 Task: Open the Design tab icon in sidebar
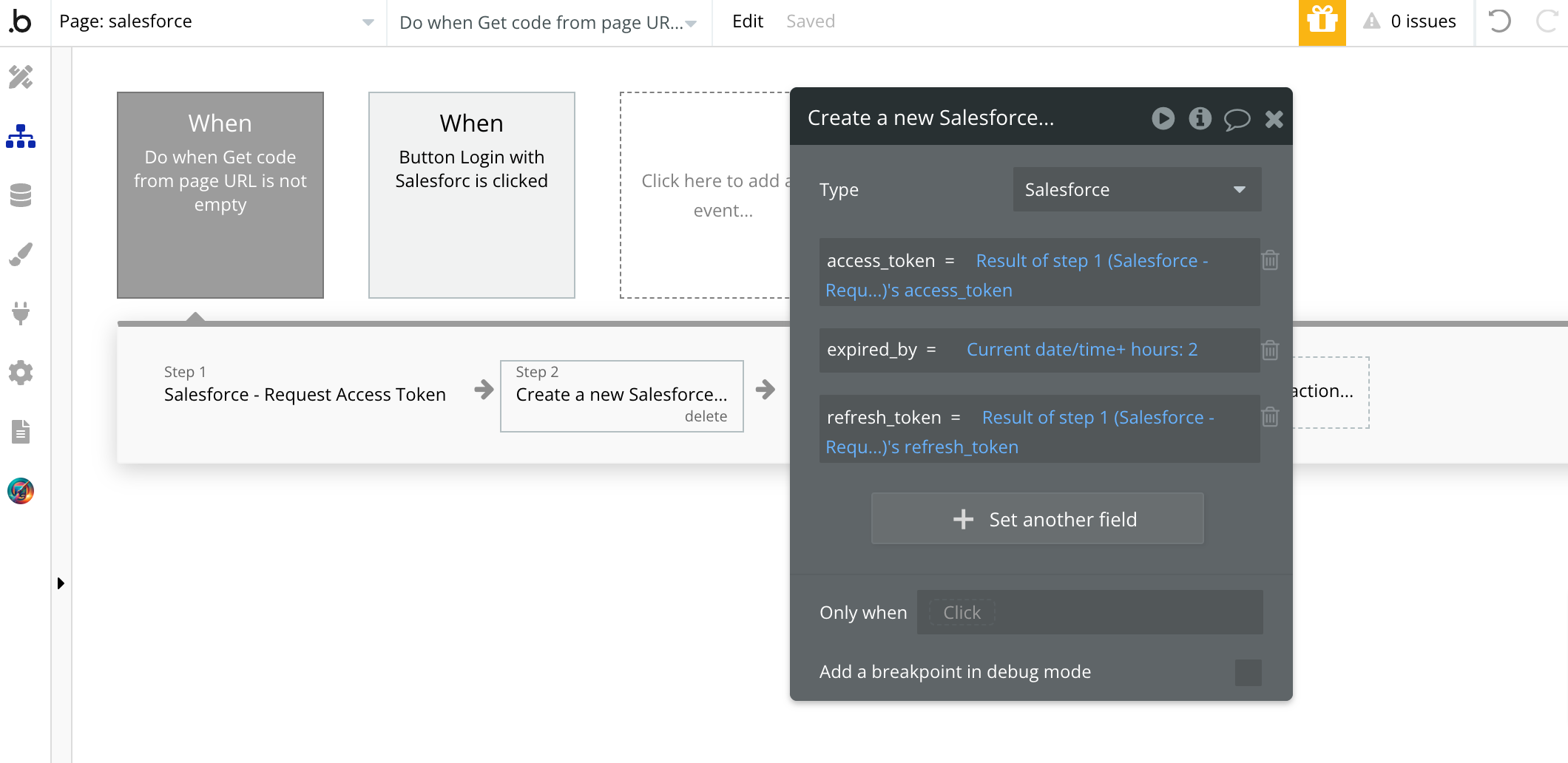point(21,77)
